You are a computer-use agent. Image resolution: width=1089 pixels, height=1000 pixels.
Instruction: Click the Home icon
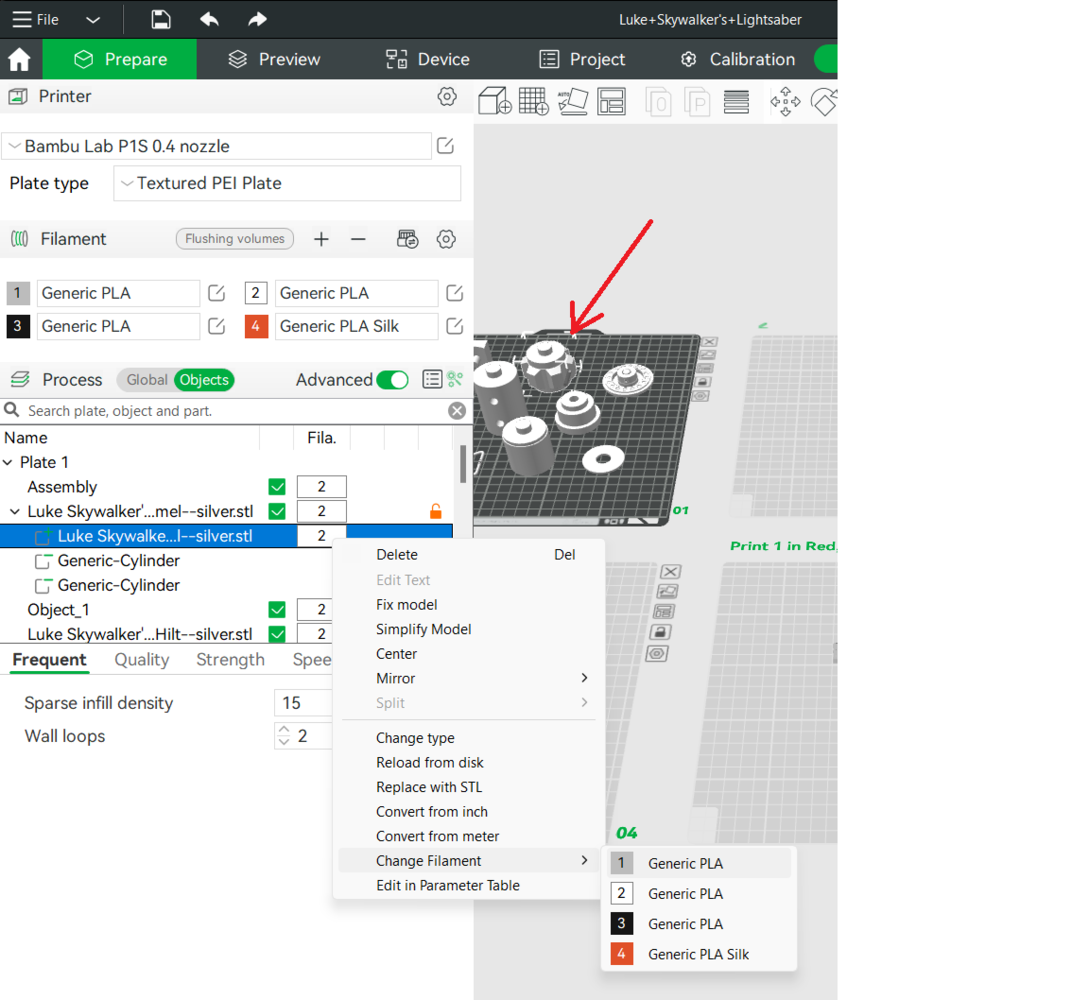[x=19, y=60]
